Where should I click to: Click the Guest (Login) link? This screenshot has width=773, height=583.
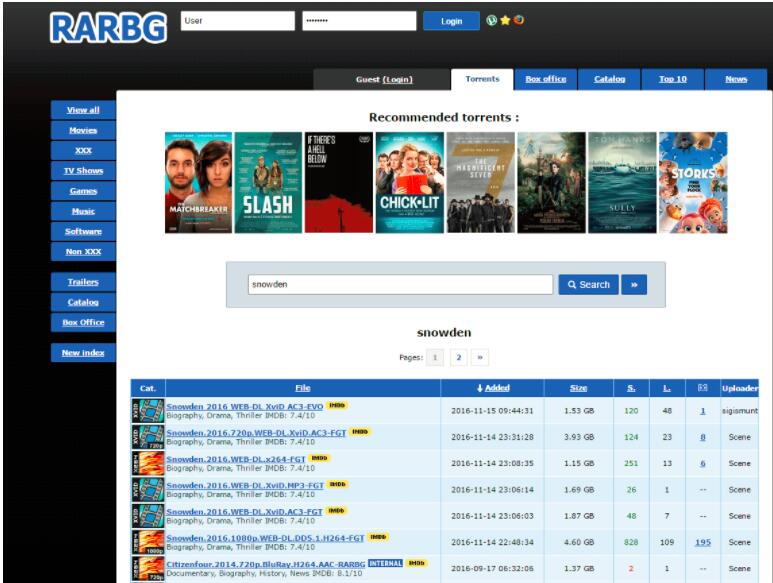[x=397, y=79]
